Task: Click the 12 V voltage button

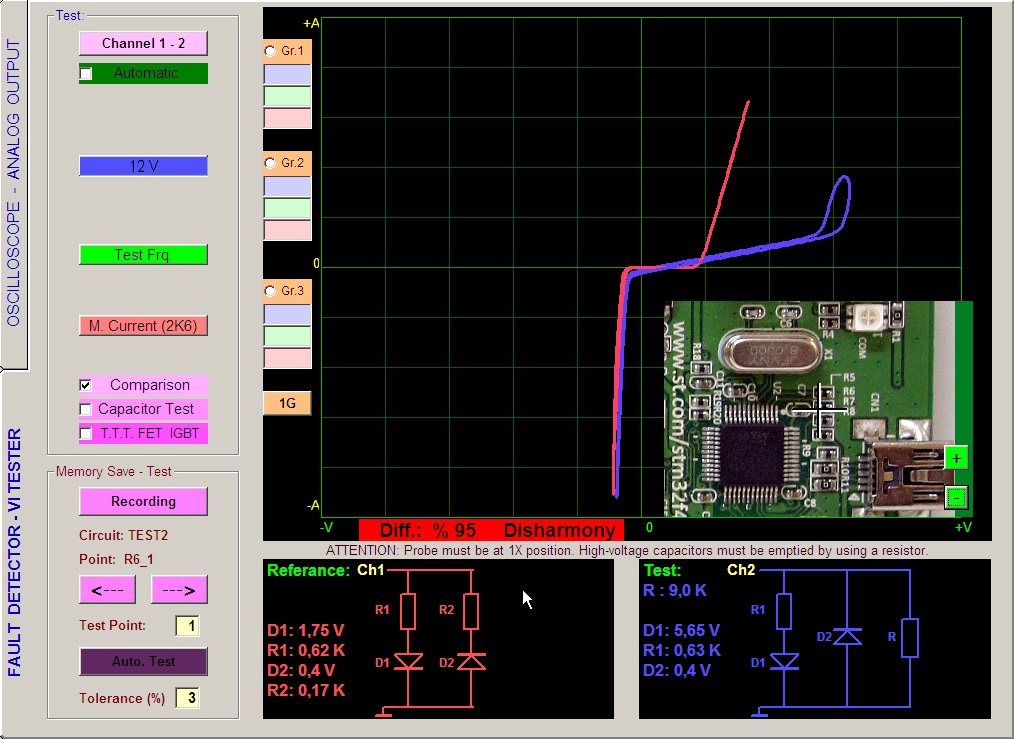Action: click(143, 166)
